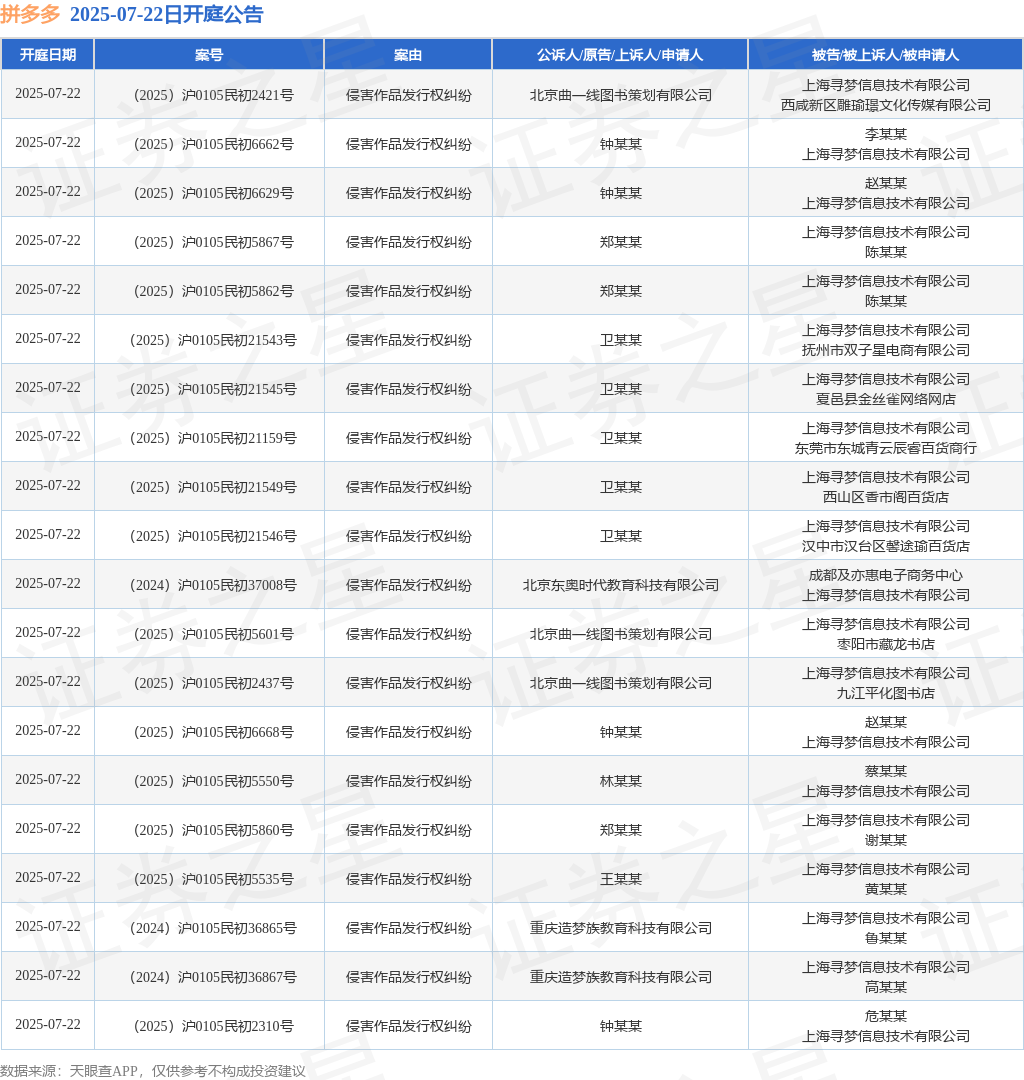Click the 数据来源 天眼查APP footer note
This screenshot has width=1024, height=1080.
pos(153,1070)
